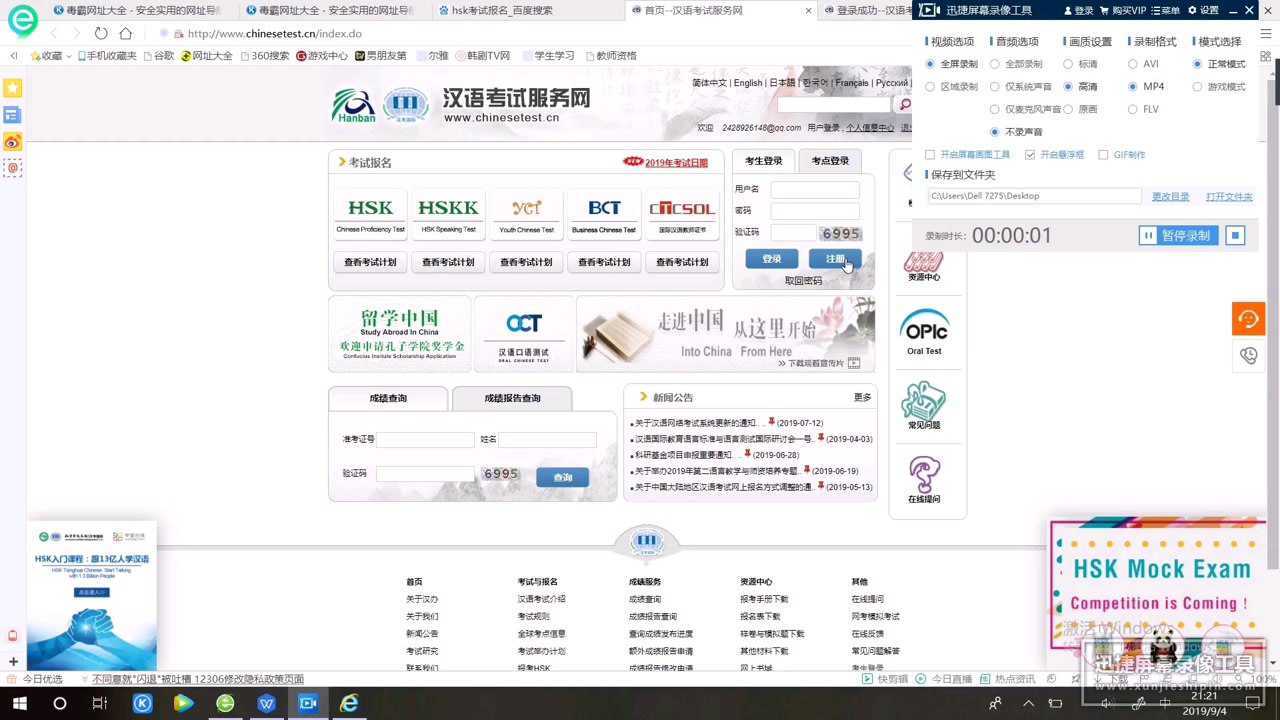
Task: Click 更改目录 to change save folder
Action: click(x=1170, y=196)
